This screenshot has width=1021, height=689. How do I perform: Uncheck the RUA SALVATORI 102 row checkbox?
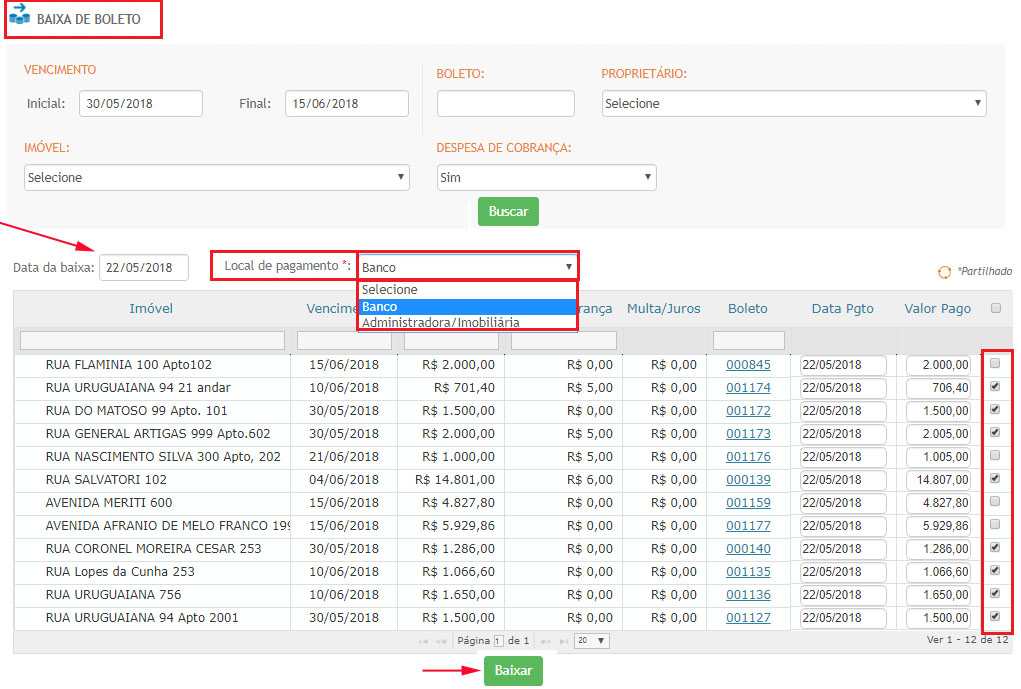[x=995, y=479]
